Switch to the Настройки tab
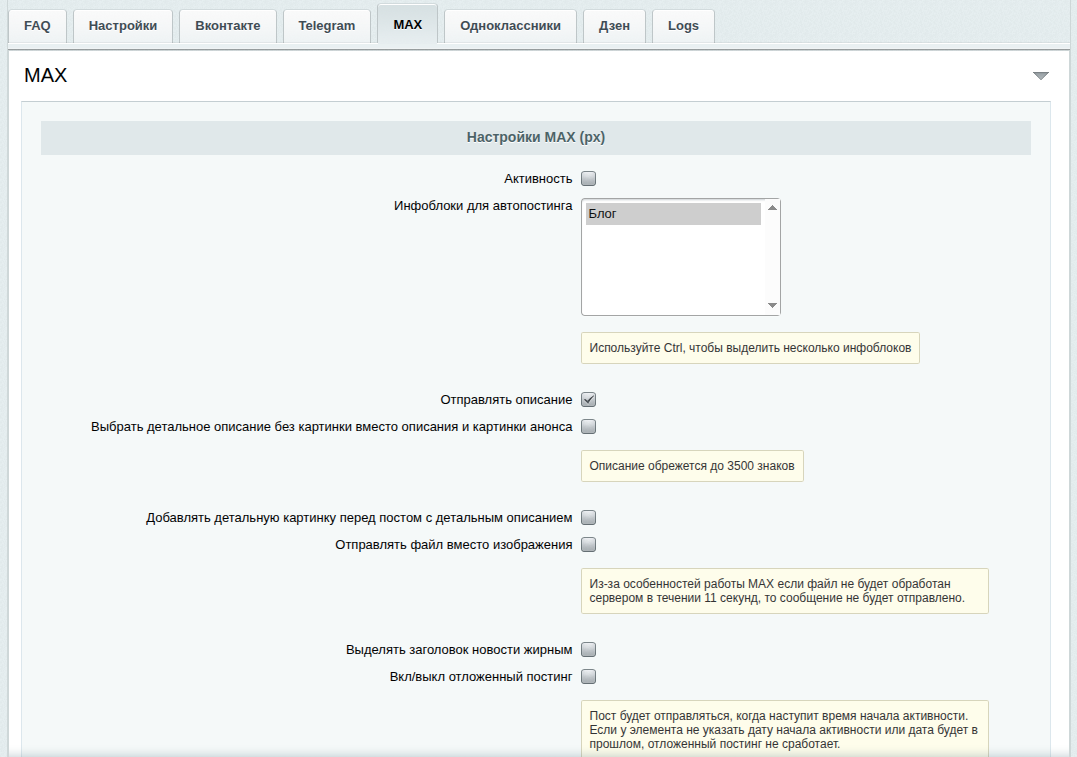 coord(123,26)
